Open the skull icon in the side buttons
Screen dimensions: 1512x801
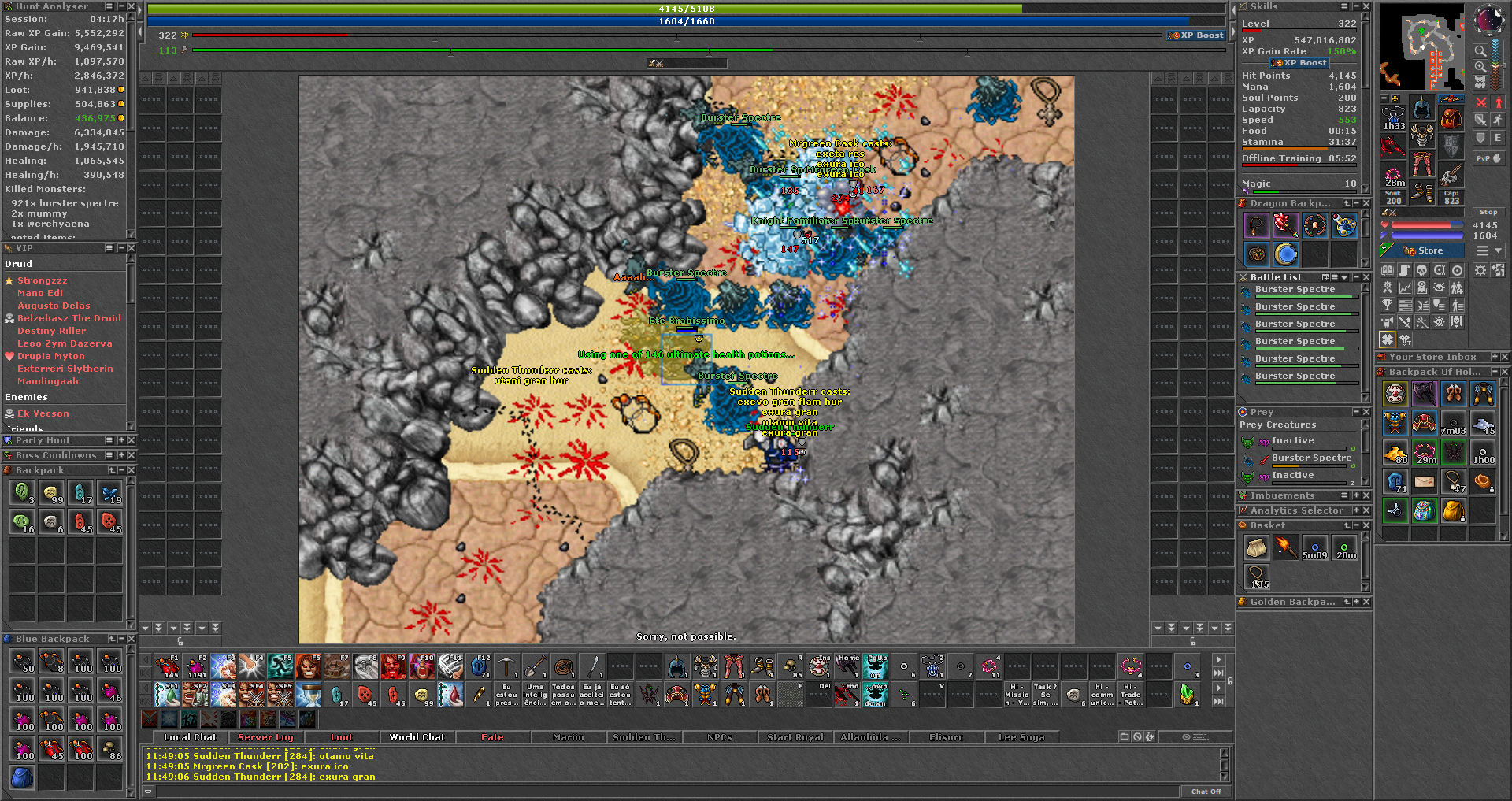pyautogui.click(x=1422, y=270)
